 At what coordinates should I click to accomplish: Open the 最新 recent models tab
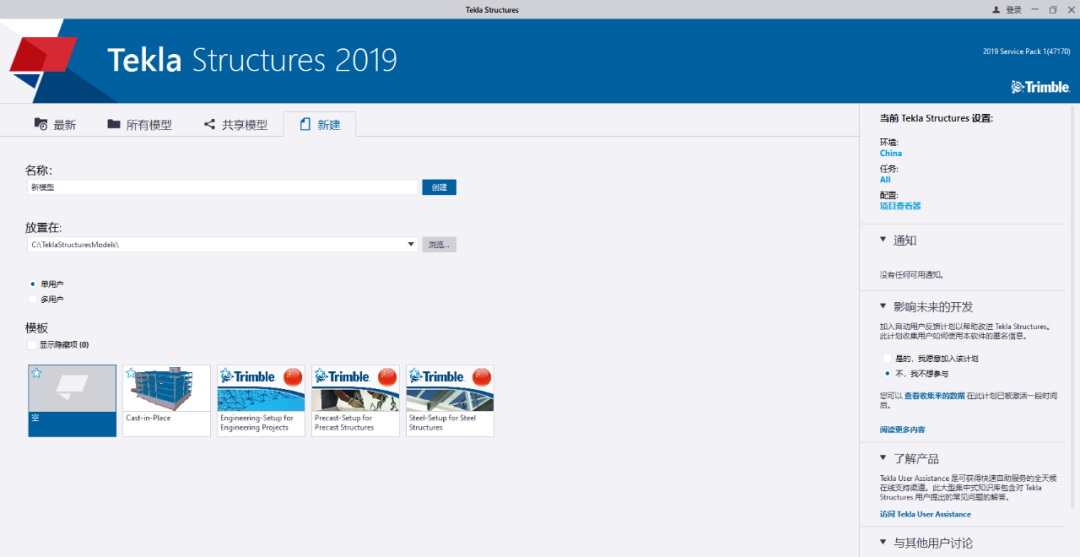tap(55, 125)
